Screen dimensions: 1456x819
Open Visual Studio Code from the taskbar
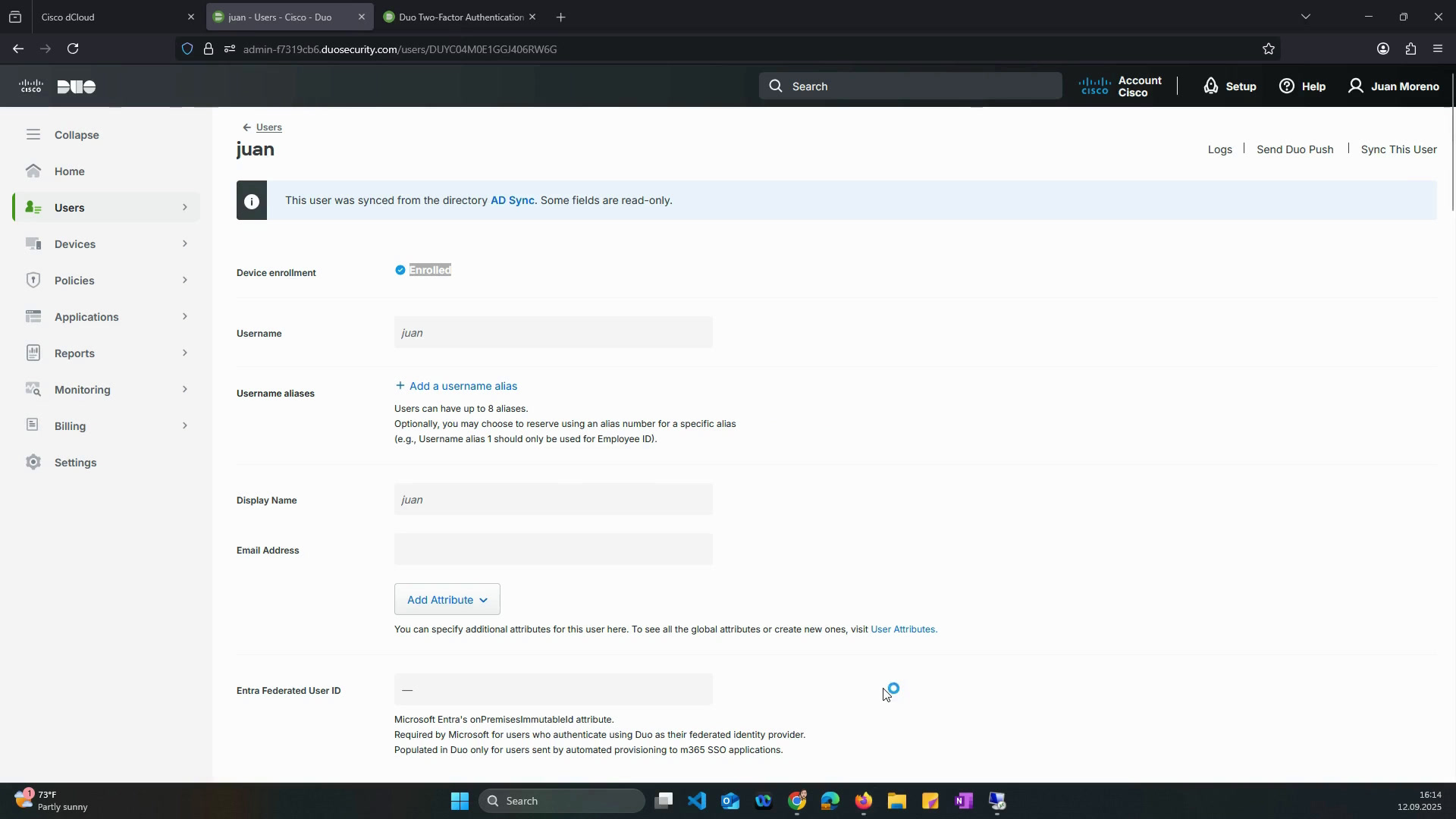(x=697, y=801)
